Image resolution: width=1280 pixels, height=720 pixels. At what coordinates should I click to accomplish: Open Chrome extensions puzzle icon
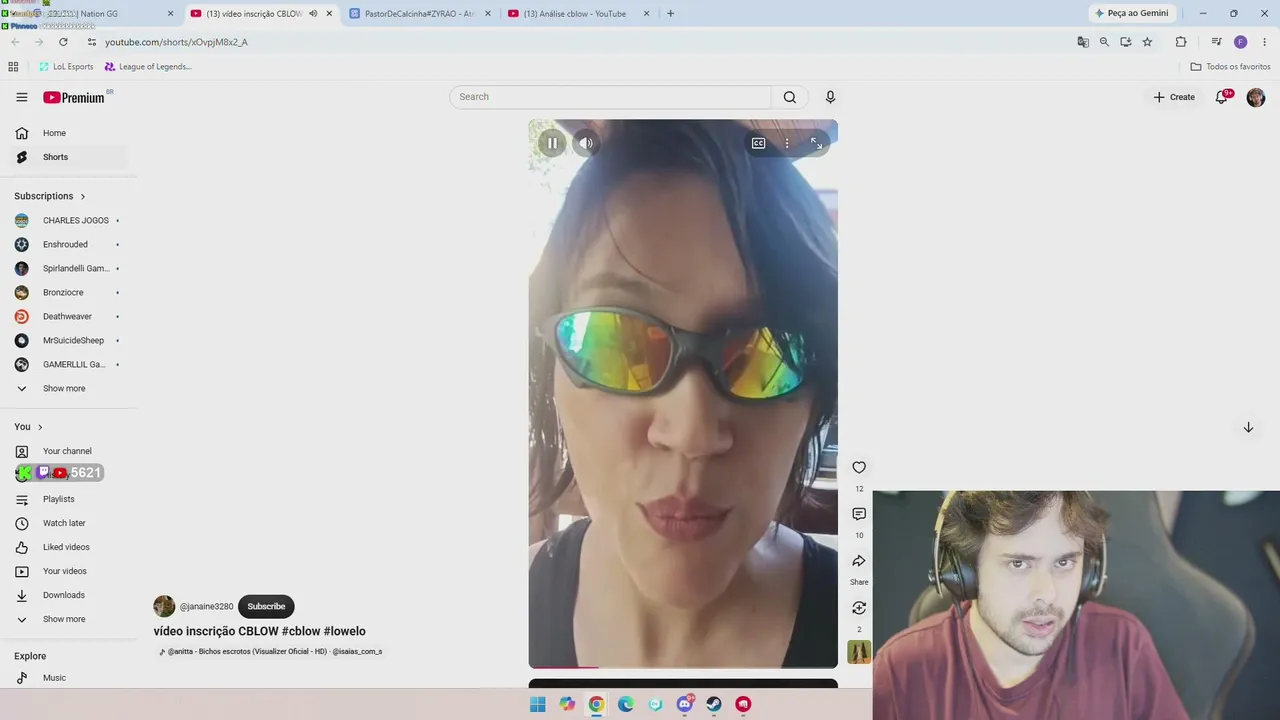[x=1181, y=42]
